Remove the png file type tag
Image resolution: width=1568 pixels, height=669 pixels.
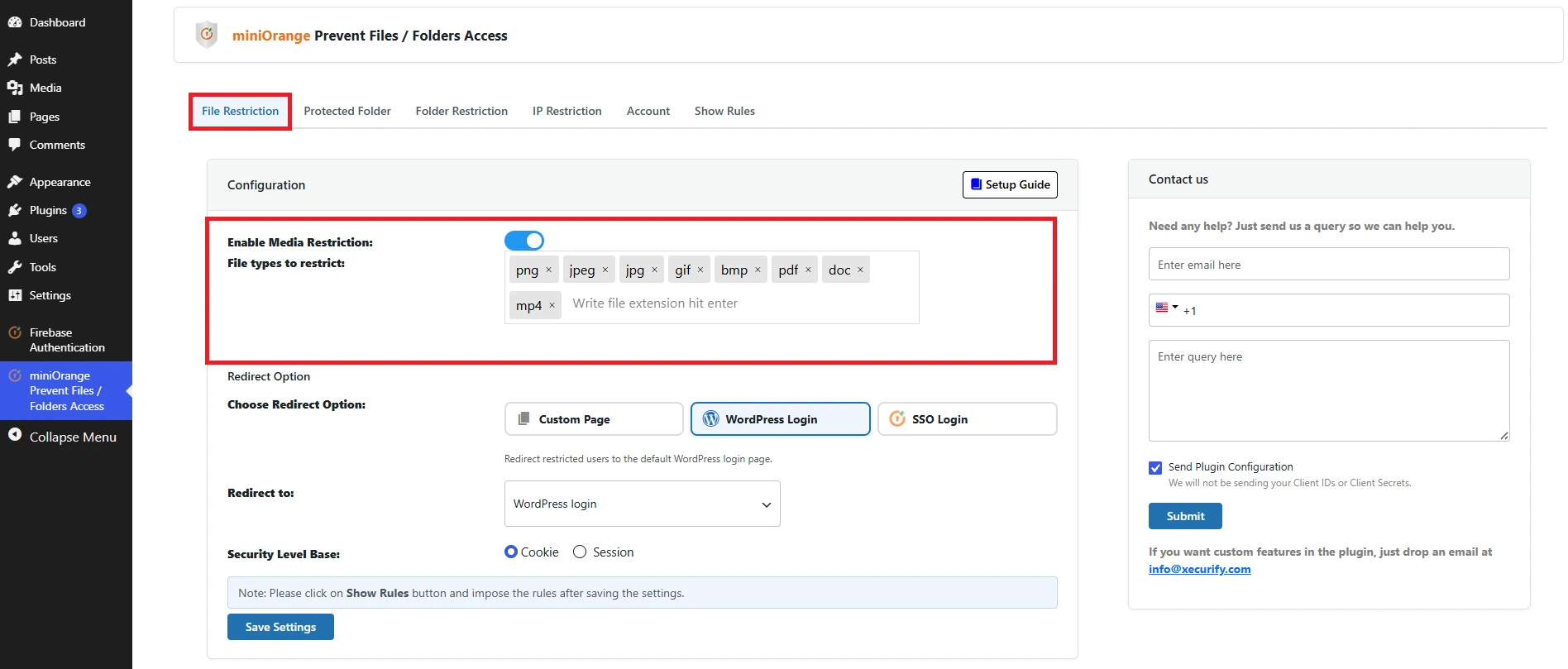click(548, 270)
